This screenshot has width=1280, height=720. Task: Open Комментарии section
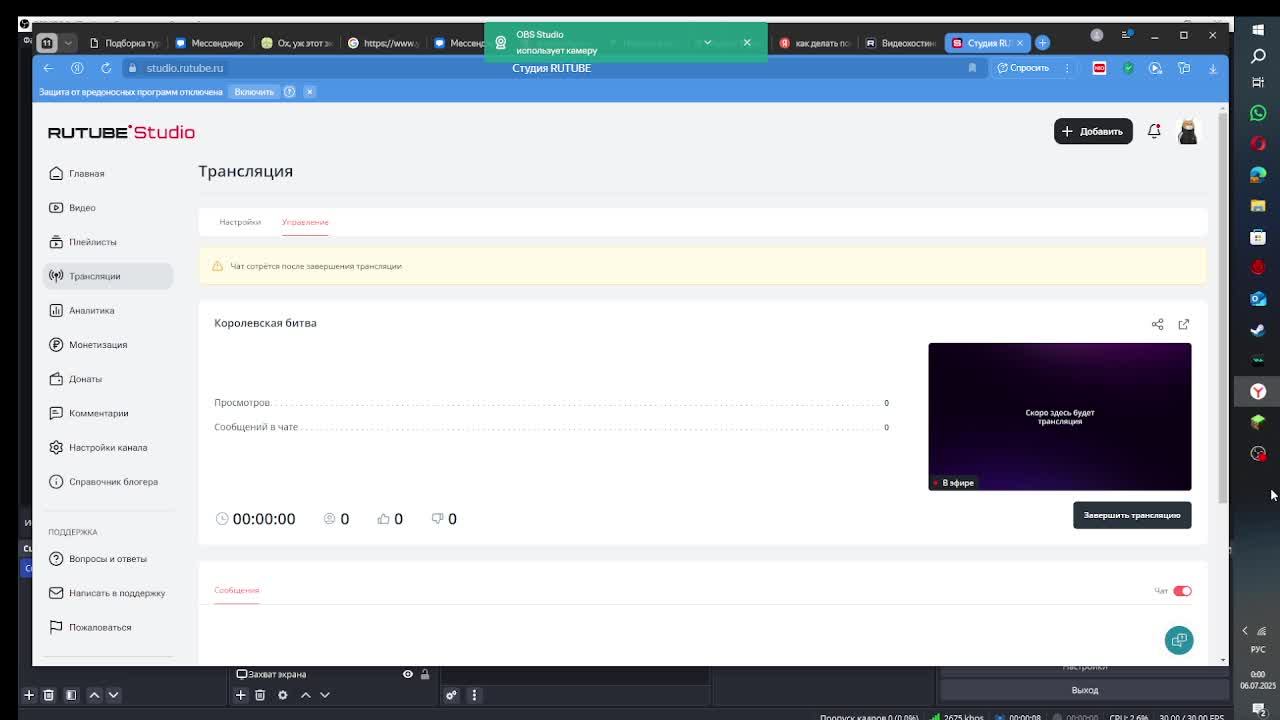pyautogui.click(x=108, y=413)
